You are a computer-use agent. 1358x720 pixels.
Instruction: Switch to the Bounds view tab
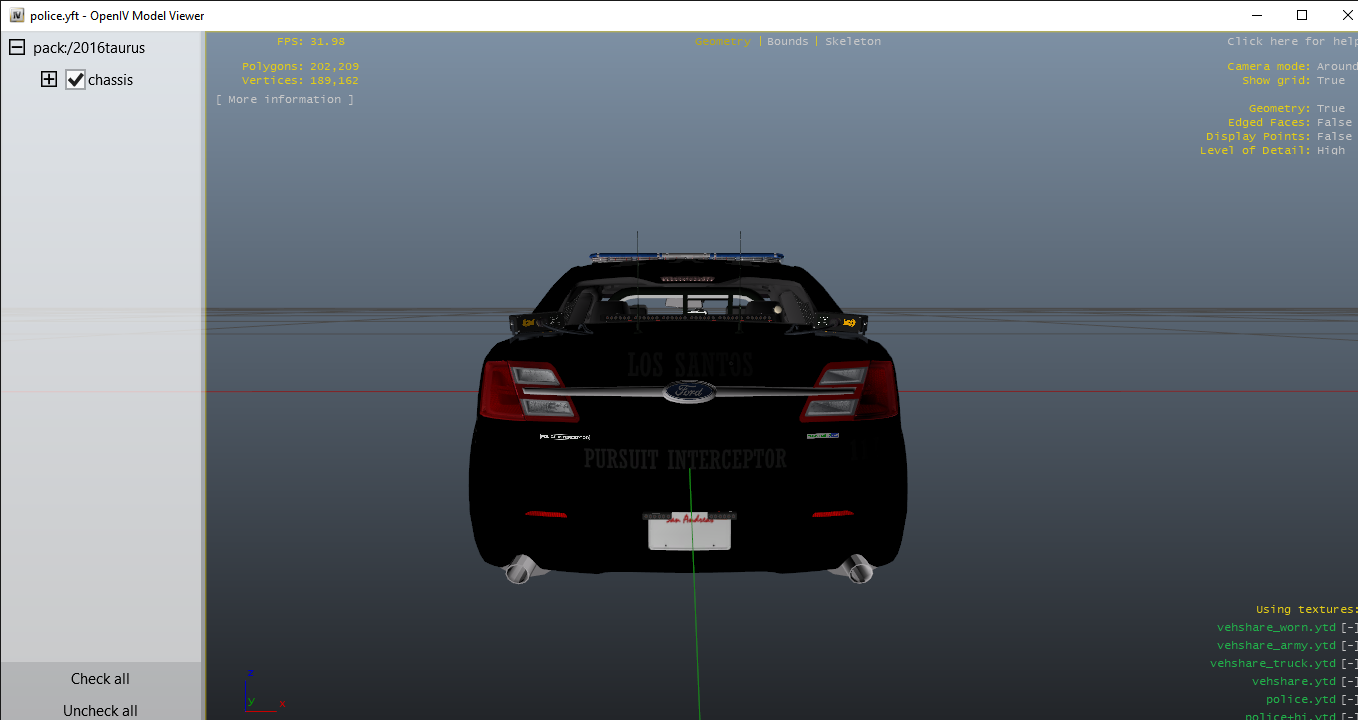click(x=787, y=42)
